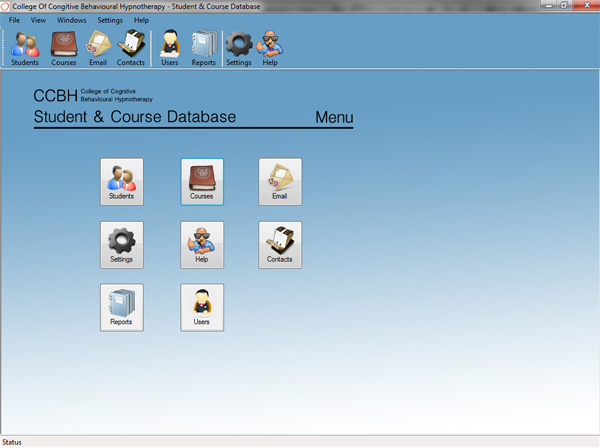Click the Courses book button in the main menu
Image resolution: width=600 pixels, height=448 pixels.
click(x=202, y=182)
